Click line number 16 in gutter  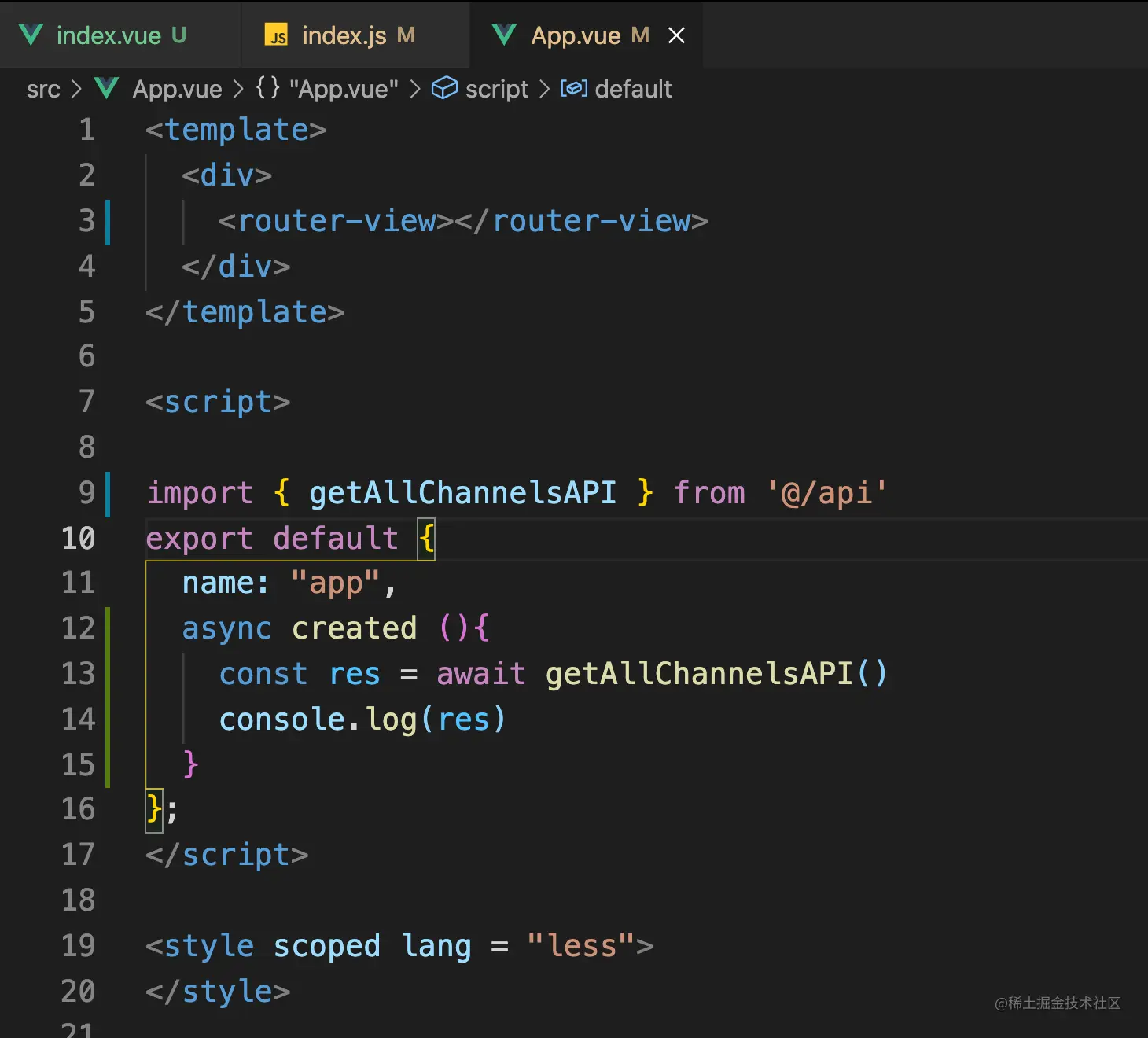coord(78,809)
